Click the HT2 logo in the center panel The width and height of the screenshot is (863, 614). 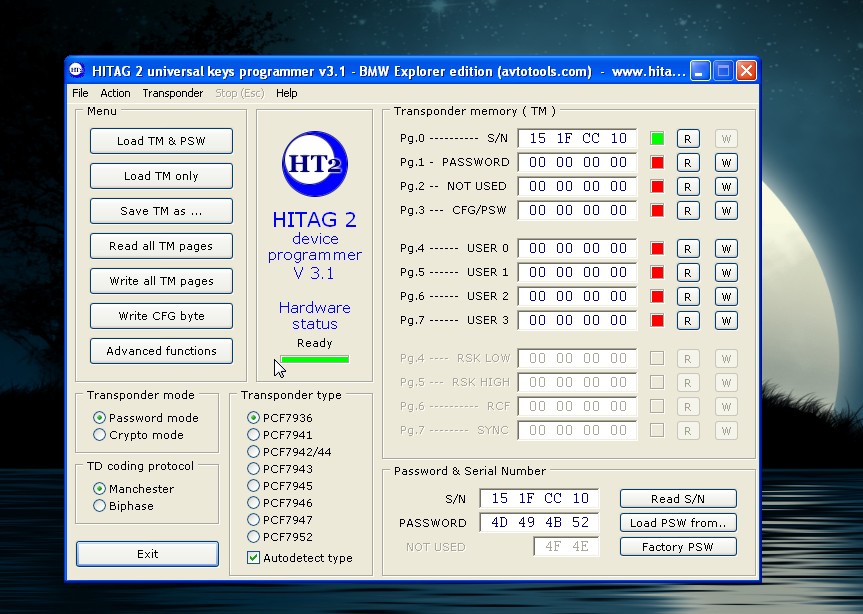tap(315, 163)
